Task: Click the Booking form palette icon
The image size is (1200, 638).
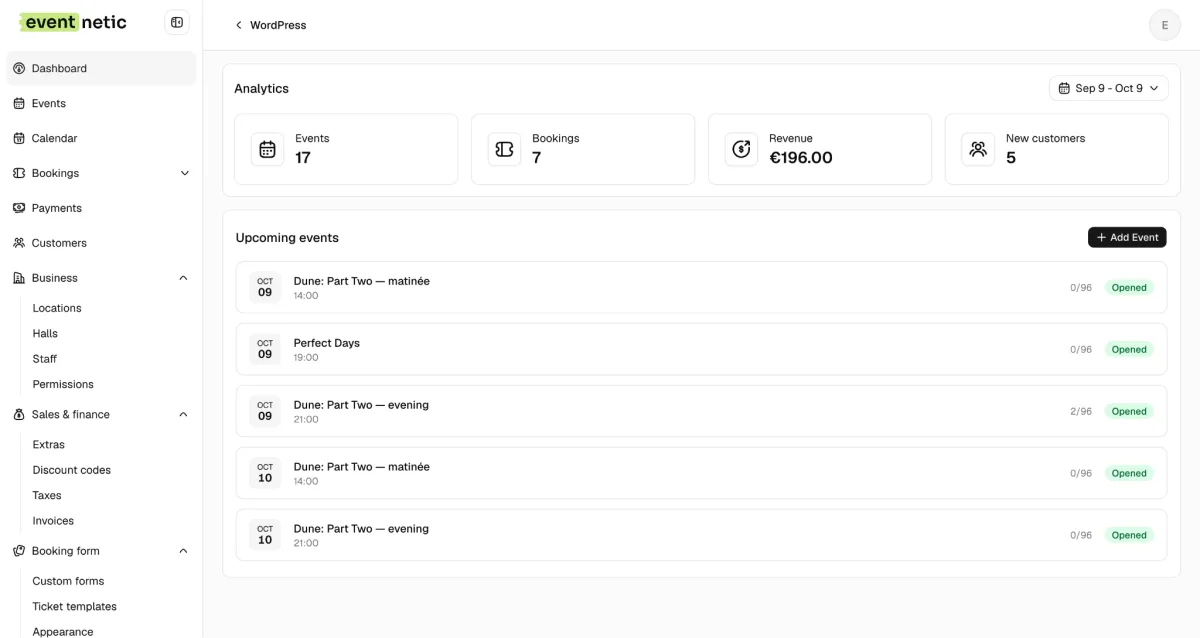Action: coord(19,551)
